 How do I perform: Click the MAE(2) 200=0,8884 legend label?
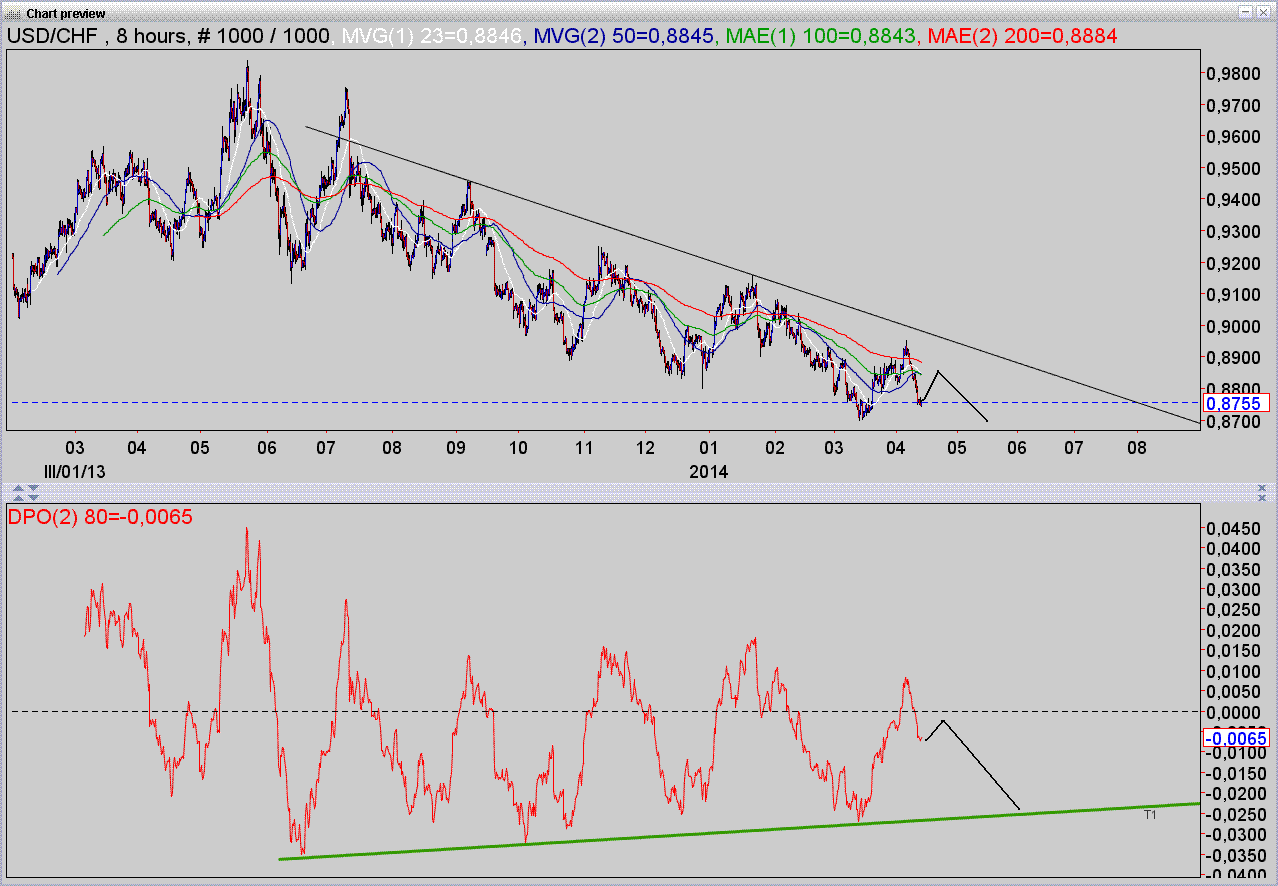[x=1022, y=36]
